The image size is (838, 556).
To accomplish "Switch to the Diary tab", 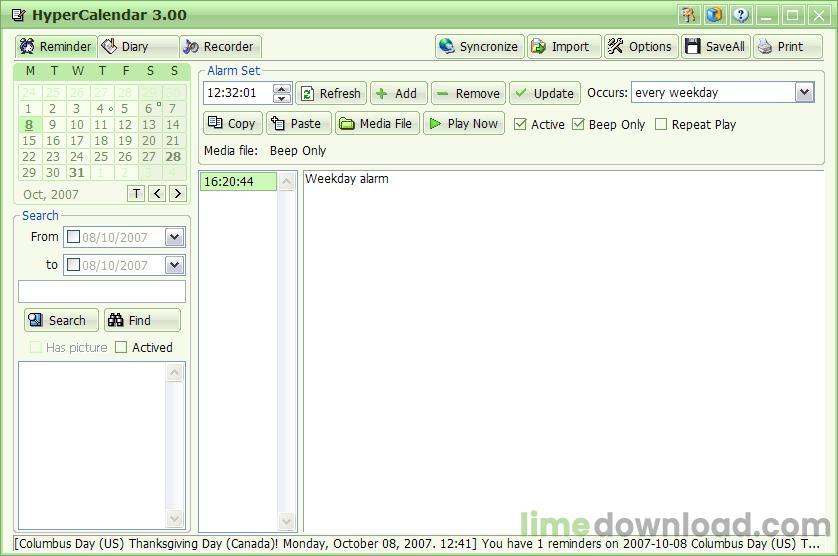I will coord(138,47).
